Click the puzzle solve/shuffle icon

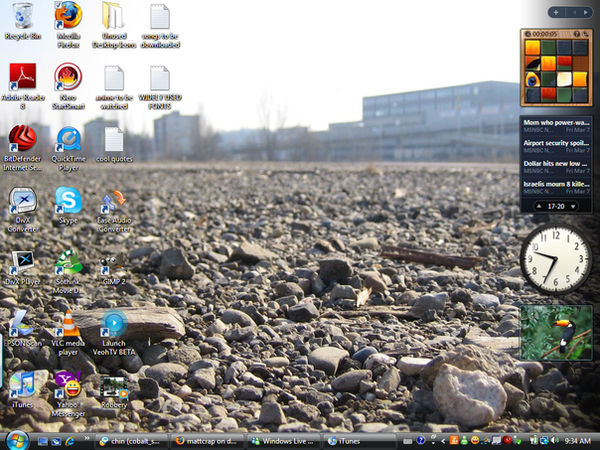[x=586, y=34]
